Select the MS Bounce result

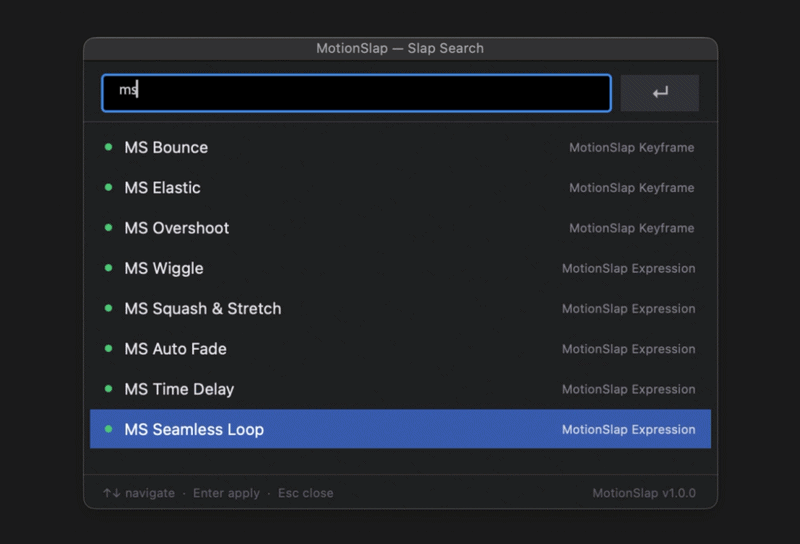pos(401,147)
